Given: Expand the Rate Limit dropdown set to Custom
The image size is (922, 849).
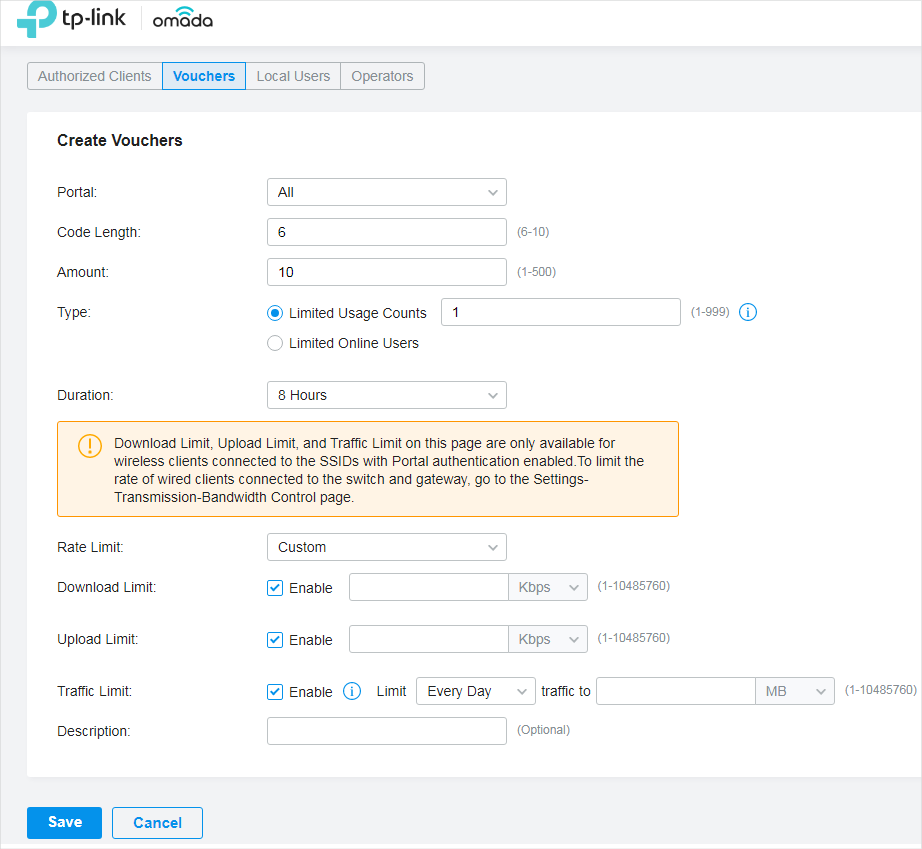Looking at the screenshot, I should tap(386, 547).
